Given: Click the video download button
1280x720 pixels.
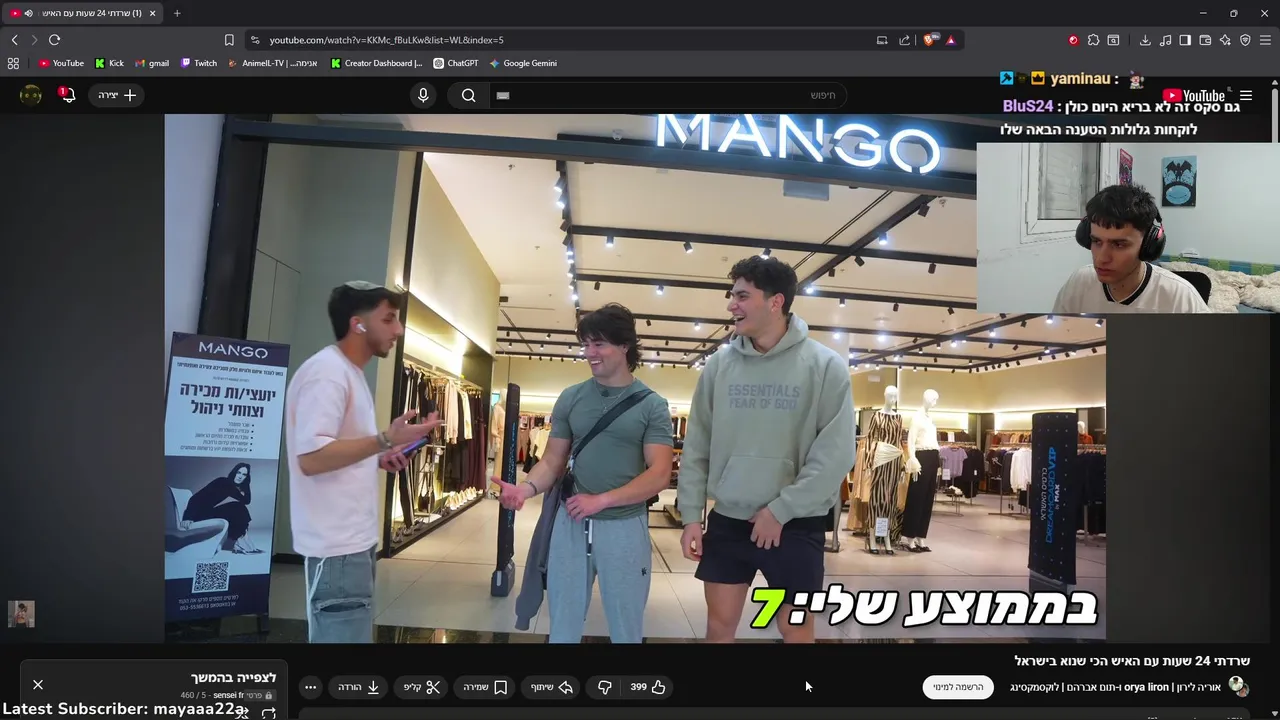Looking at the screenshot, I should [x=359, y=687].
